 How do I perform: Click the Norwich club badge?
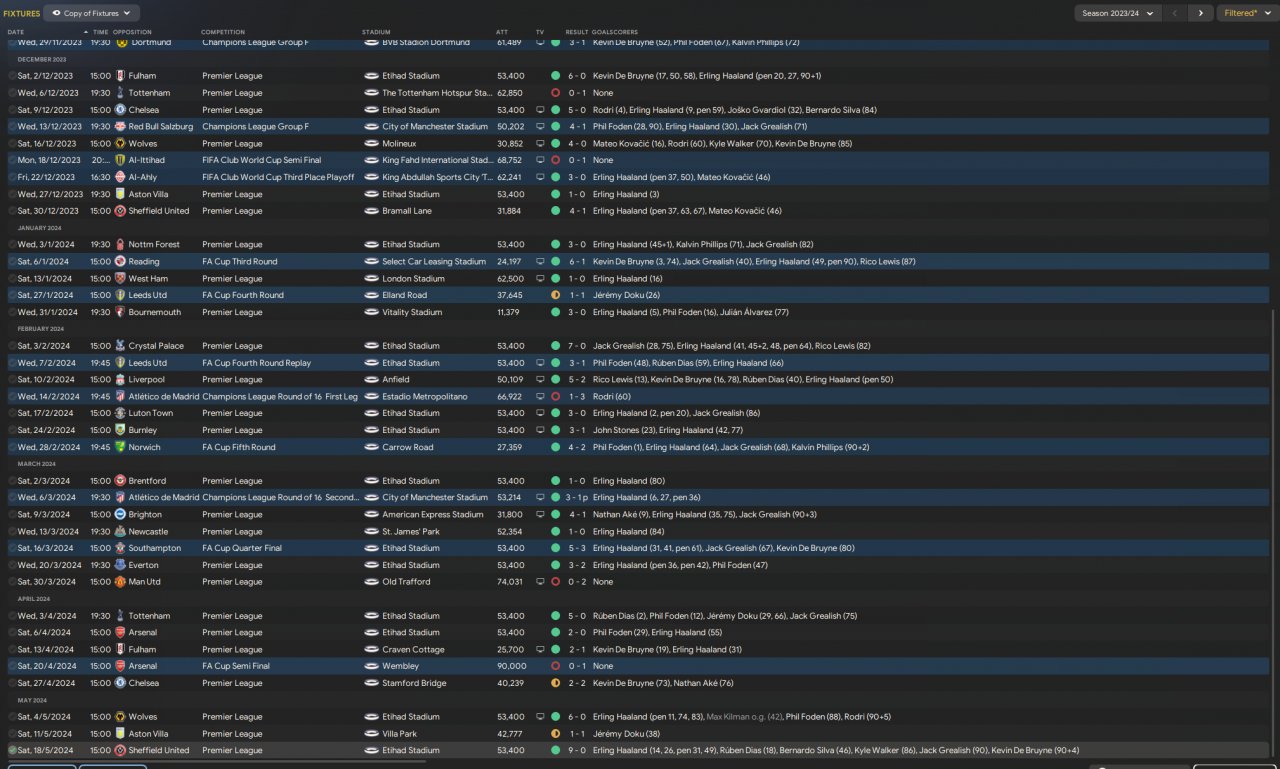coord(121,447)
